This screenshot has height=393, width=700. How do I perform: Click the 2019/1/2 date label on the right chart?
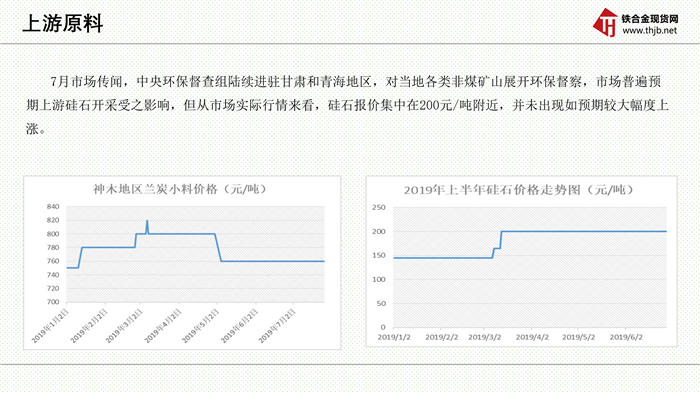coord(394,337)
